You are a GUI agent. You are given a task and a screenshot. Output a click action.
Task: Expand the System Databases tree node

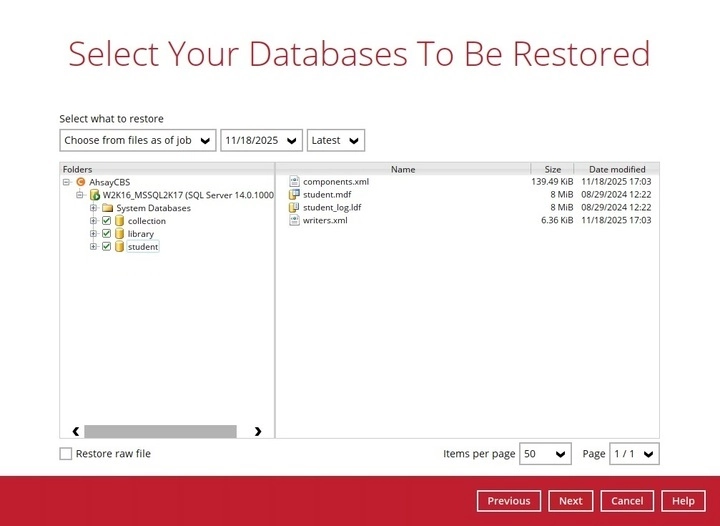93,208
